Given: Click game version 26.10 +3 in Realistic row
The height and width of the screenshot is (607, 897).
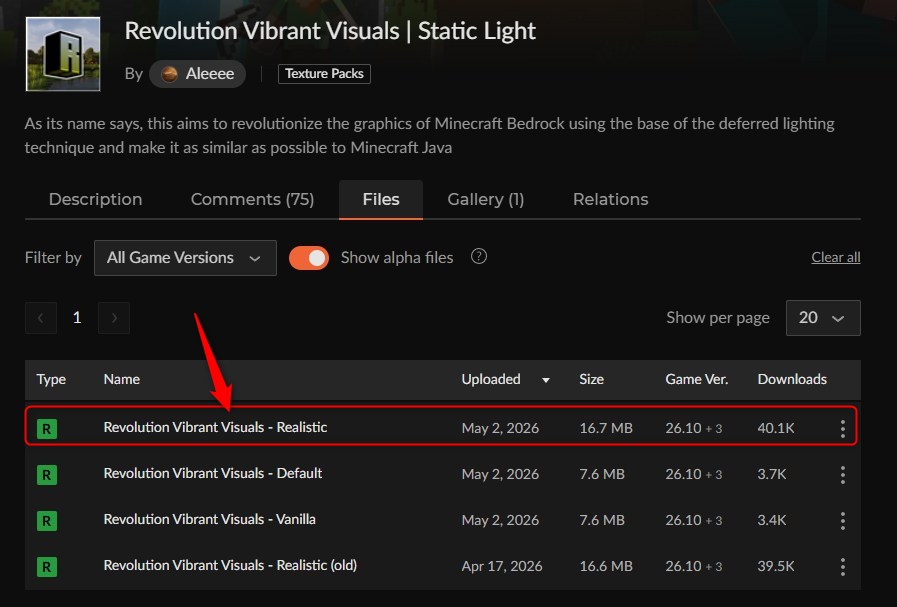Looking at the screenshot, I should (x=693, y=428).
